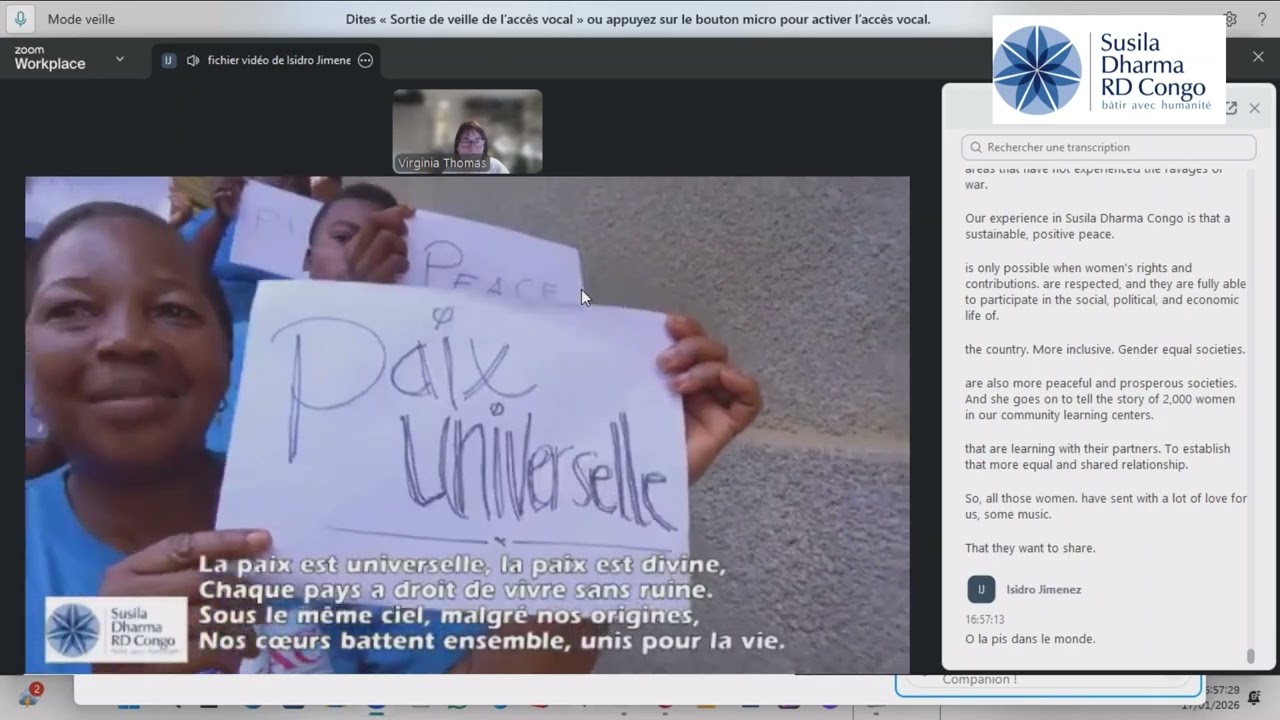Click the voice access microphone button
1280x720 pixels.
click(x=20, y=19)
